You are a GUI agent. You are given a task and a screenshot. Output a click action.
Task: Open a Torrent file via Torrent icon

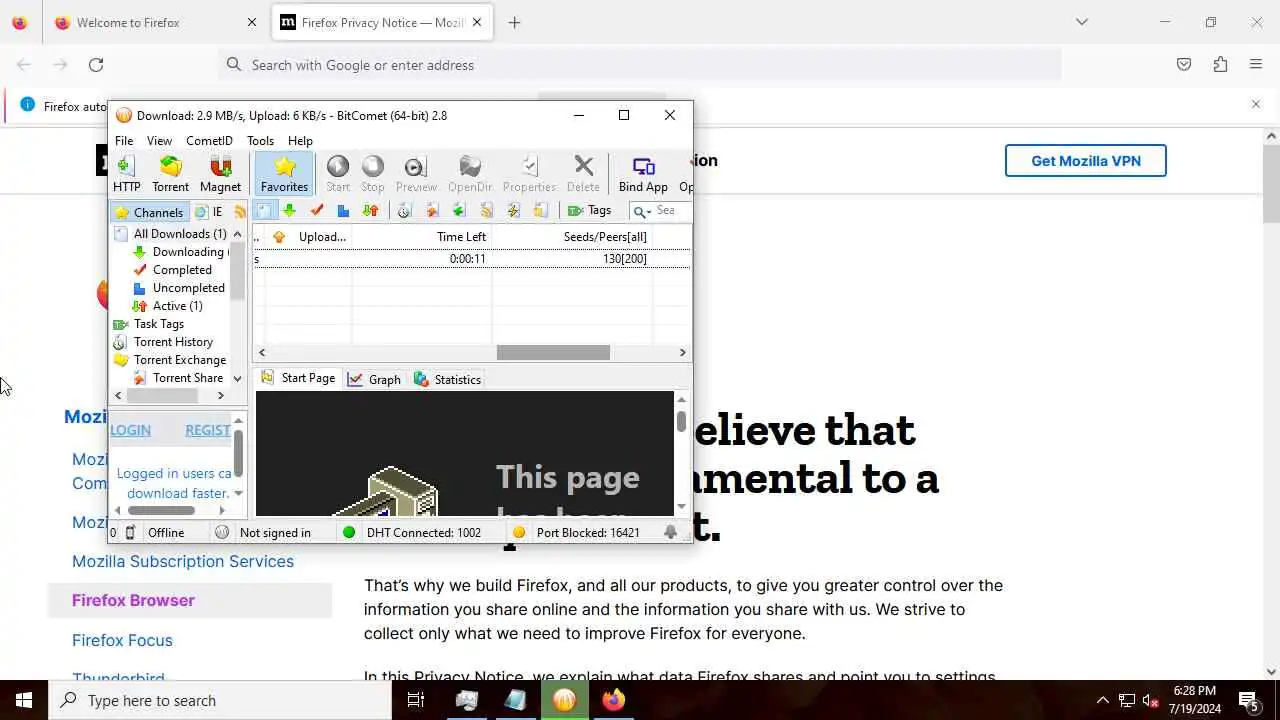click(x=170, y=174)
